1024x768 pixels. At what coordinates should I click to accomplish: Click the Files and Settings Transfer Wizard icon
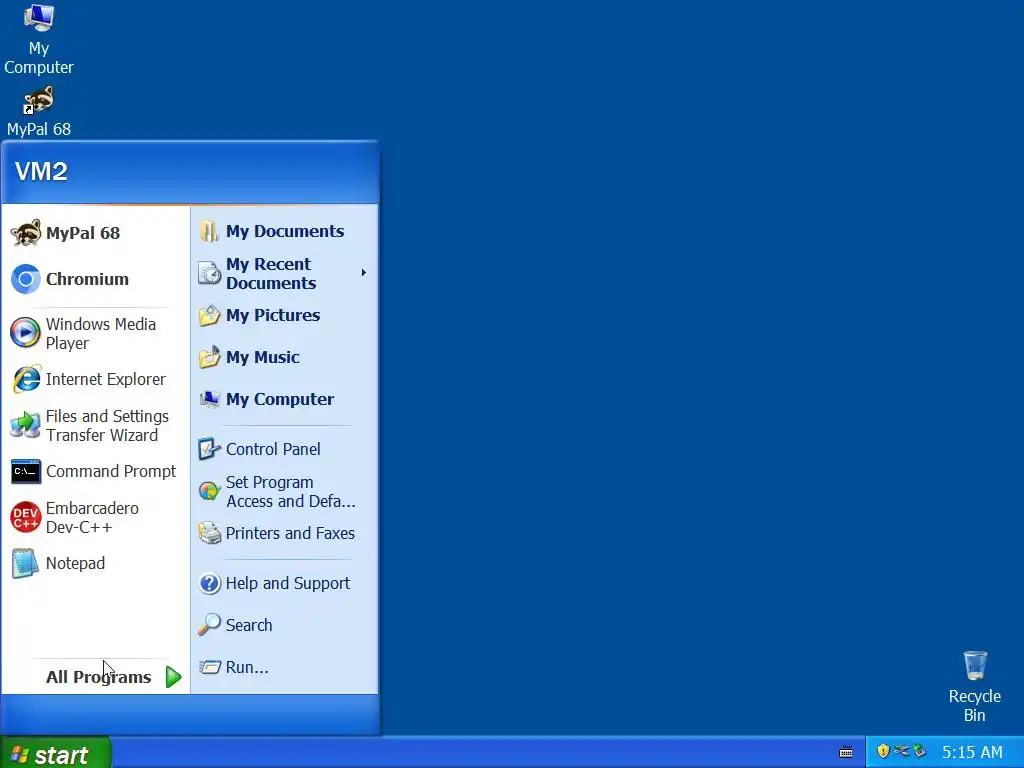coord(25,426)
